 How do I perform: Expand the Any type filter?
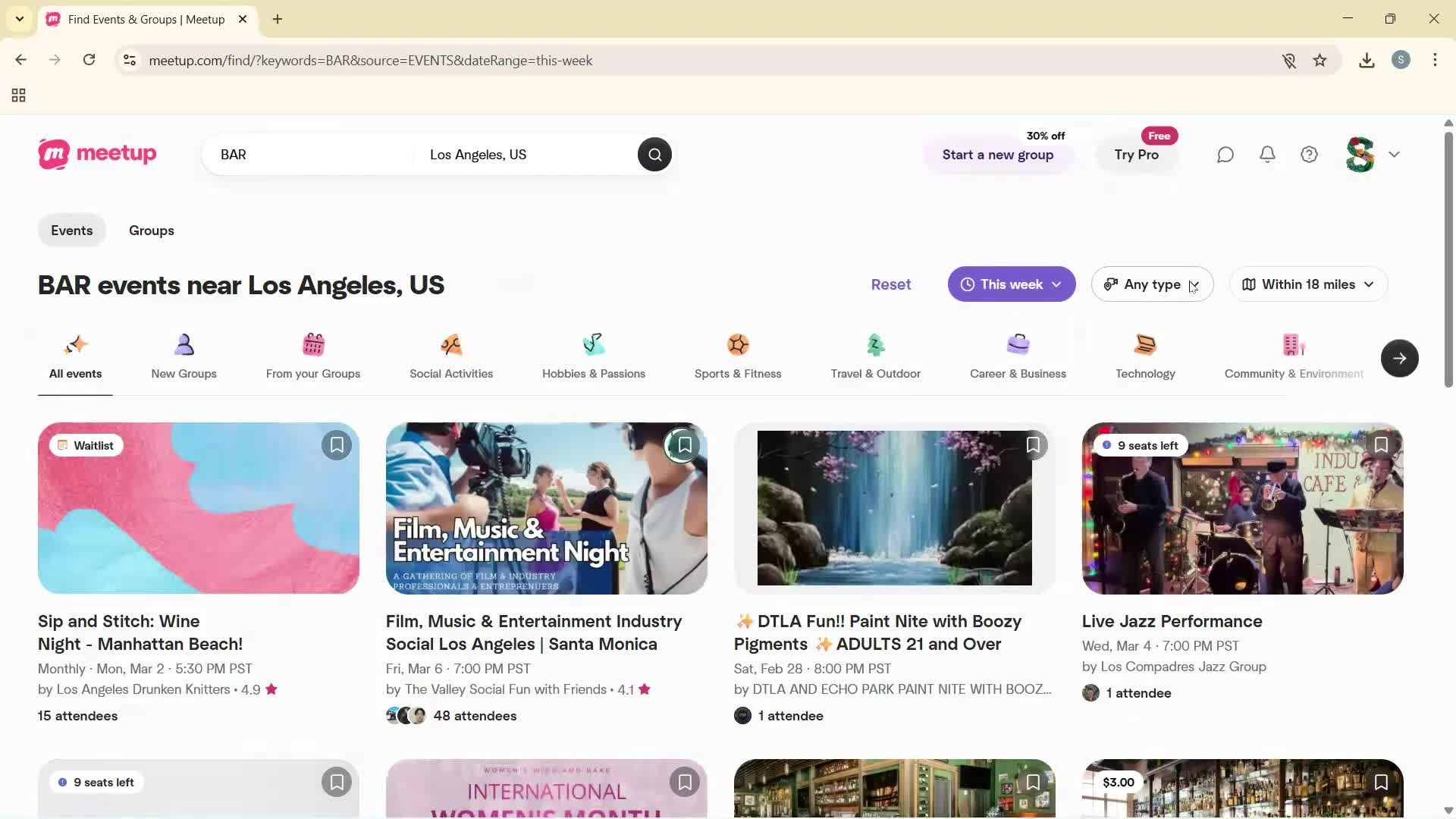point(1151,284)
